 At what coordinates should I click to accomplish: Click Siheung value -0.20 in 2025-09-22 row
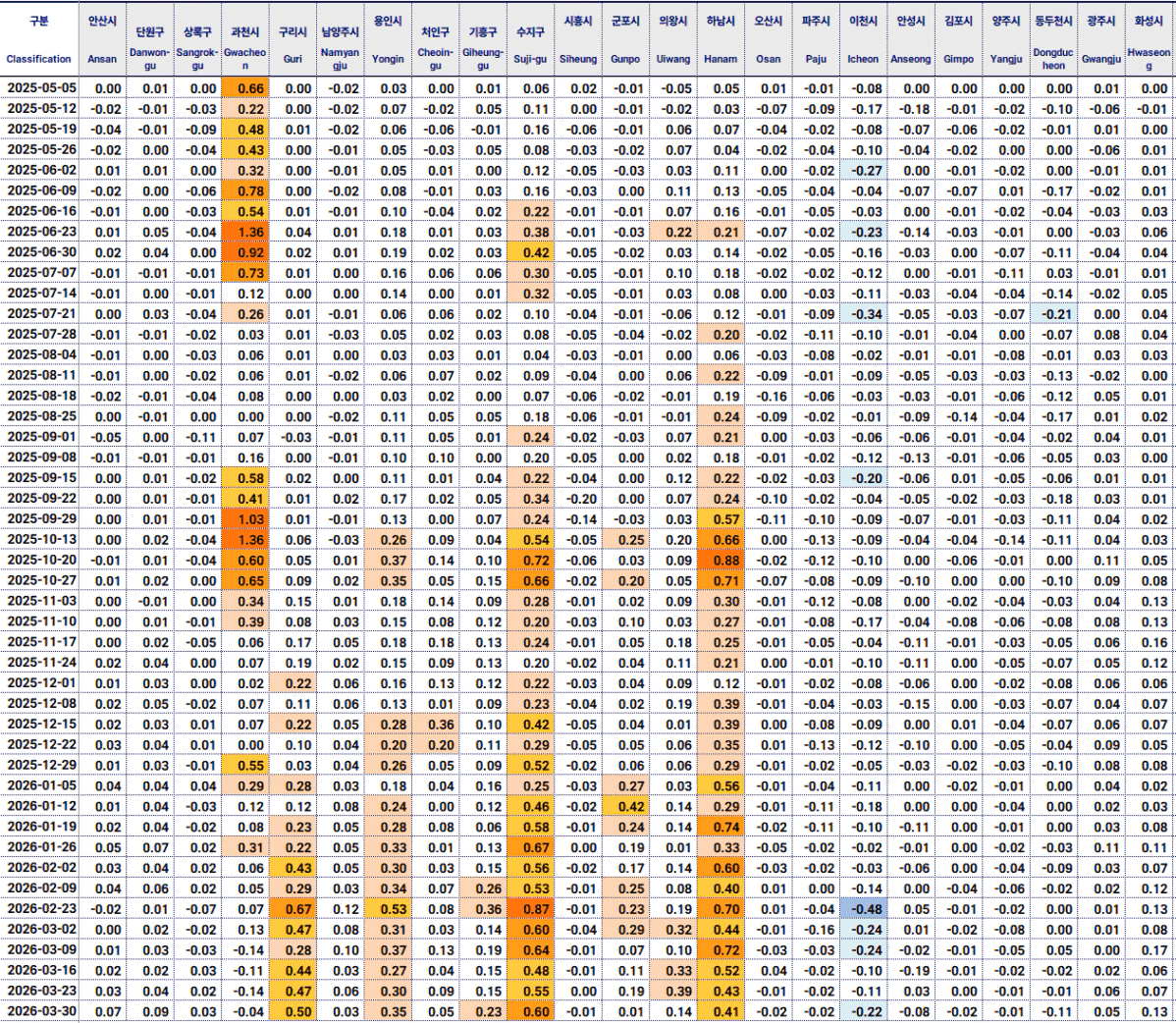coord(578,499)
